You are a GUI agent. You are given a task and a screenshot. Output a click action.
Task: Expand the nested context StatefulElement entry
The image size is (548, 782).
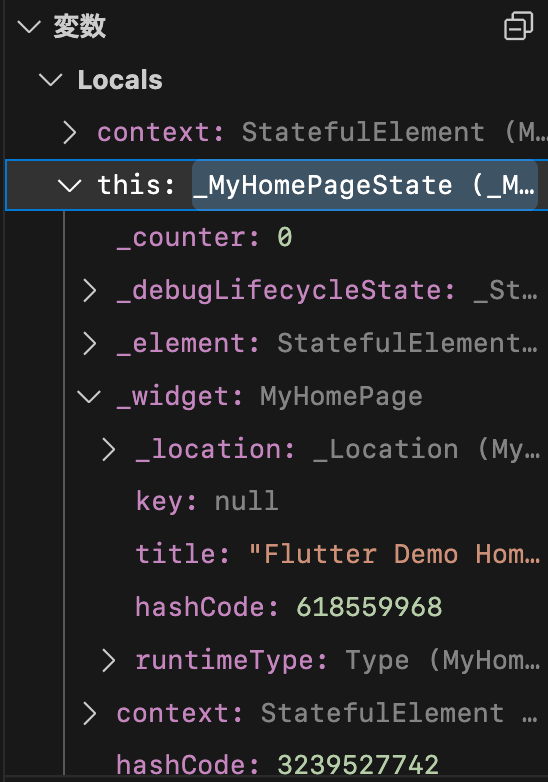click(90, 714)
